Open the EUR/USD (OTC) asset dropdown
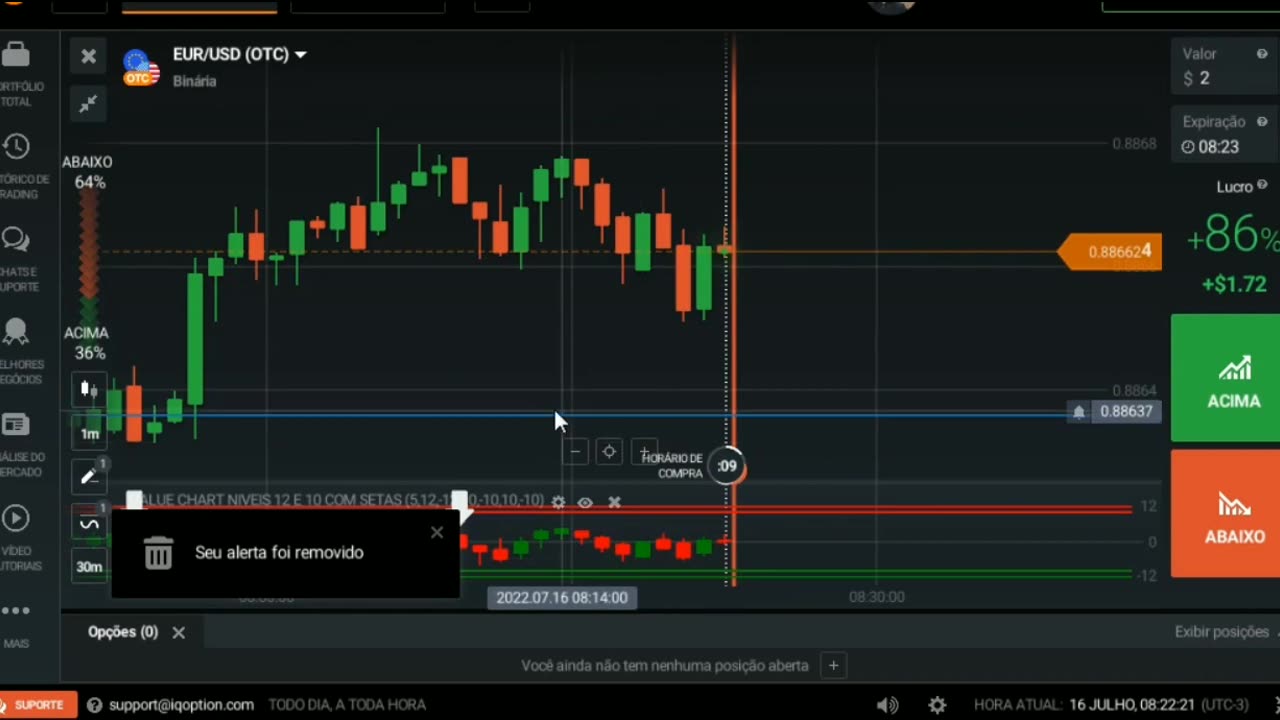Image resolution: width=1280 pixels, height=720 pixels. click(240, 54)
